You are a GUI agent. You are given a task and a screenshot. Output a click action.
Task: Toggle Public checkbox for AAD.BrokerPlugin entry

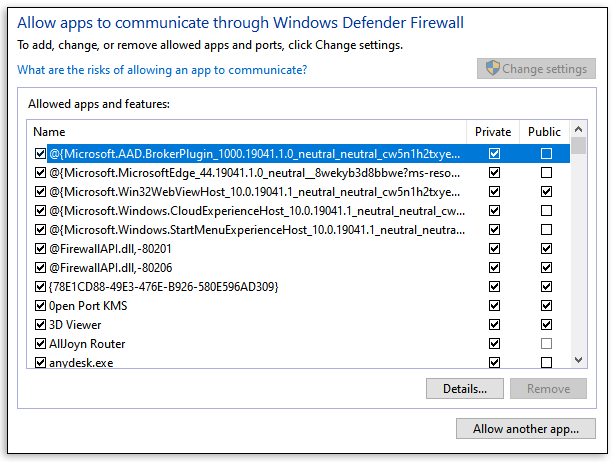546,154
